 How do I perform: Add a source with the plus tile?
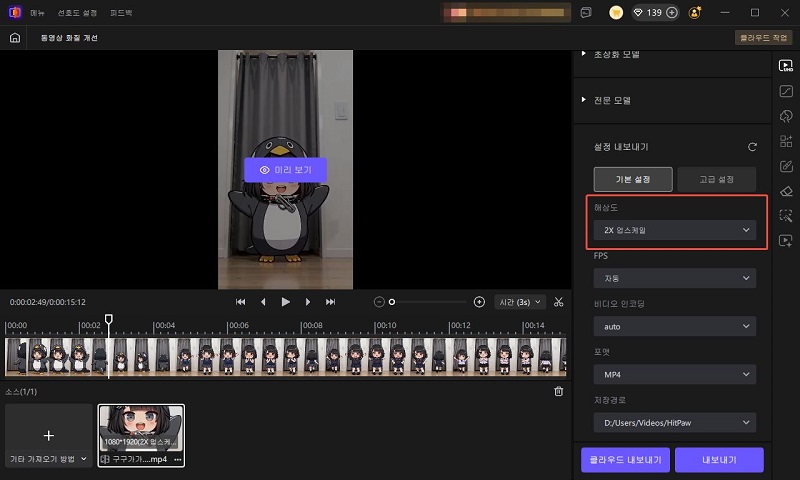click(49, 435)
